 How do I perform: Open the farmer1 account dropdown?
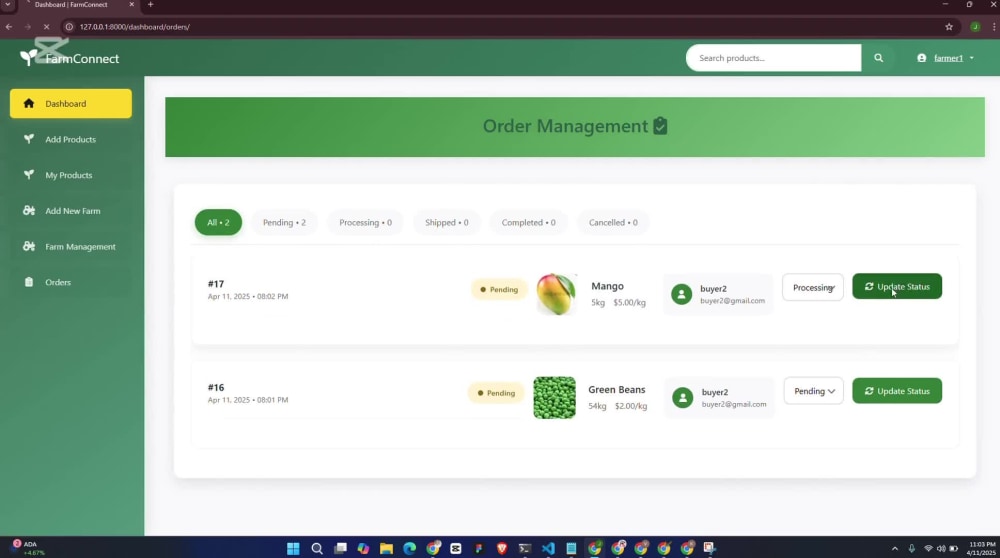(946, 58)
